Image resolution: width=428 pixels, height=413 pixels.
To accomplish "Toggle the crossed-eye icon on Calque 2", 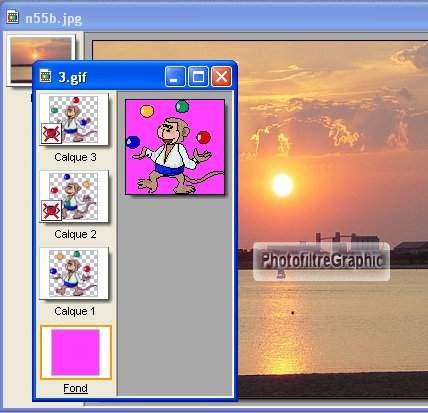I will click(x=51, y=210).
